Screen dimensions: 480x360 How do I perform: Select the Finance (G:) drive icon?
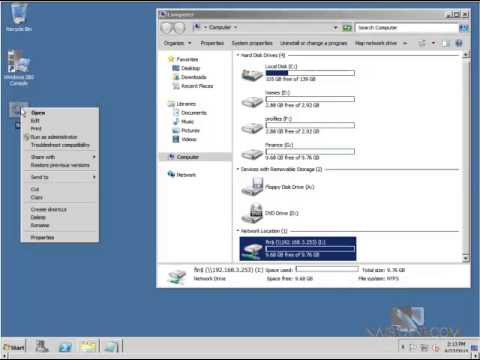point(252,153)
